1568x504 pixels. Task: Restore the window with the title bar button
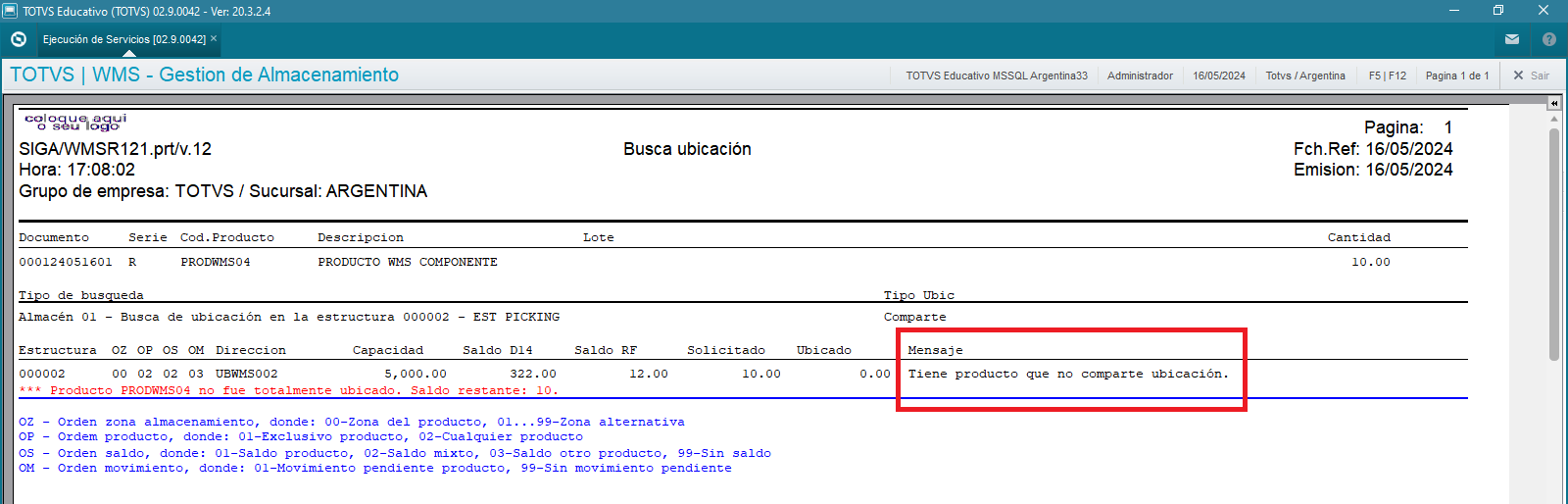[x=1498, y=11]
